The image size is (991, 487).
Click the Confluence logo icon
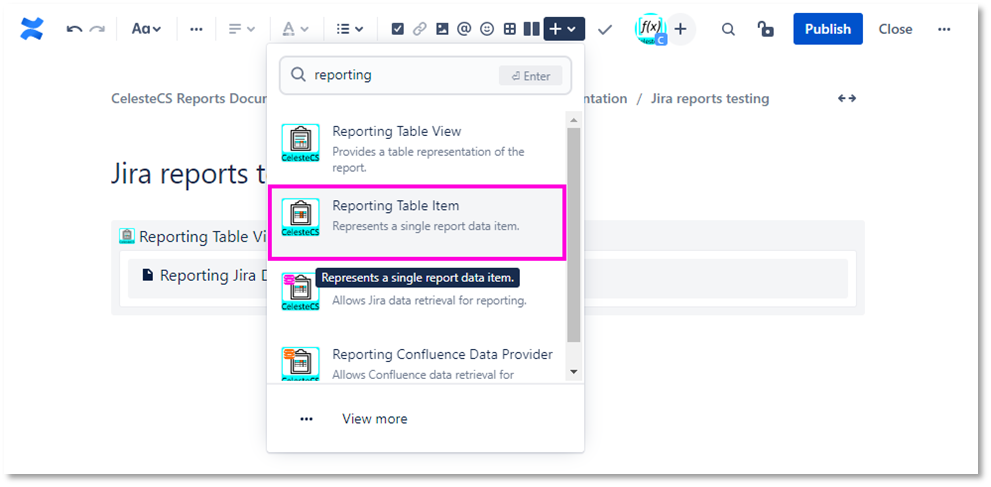[x=32, y=29]
